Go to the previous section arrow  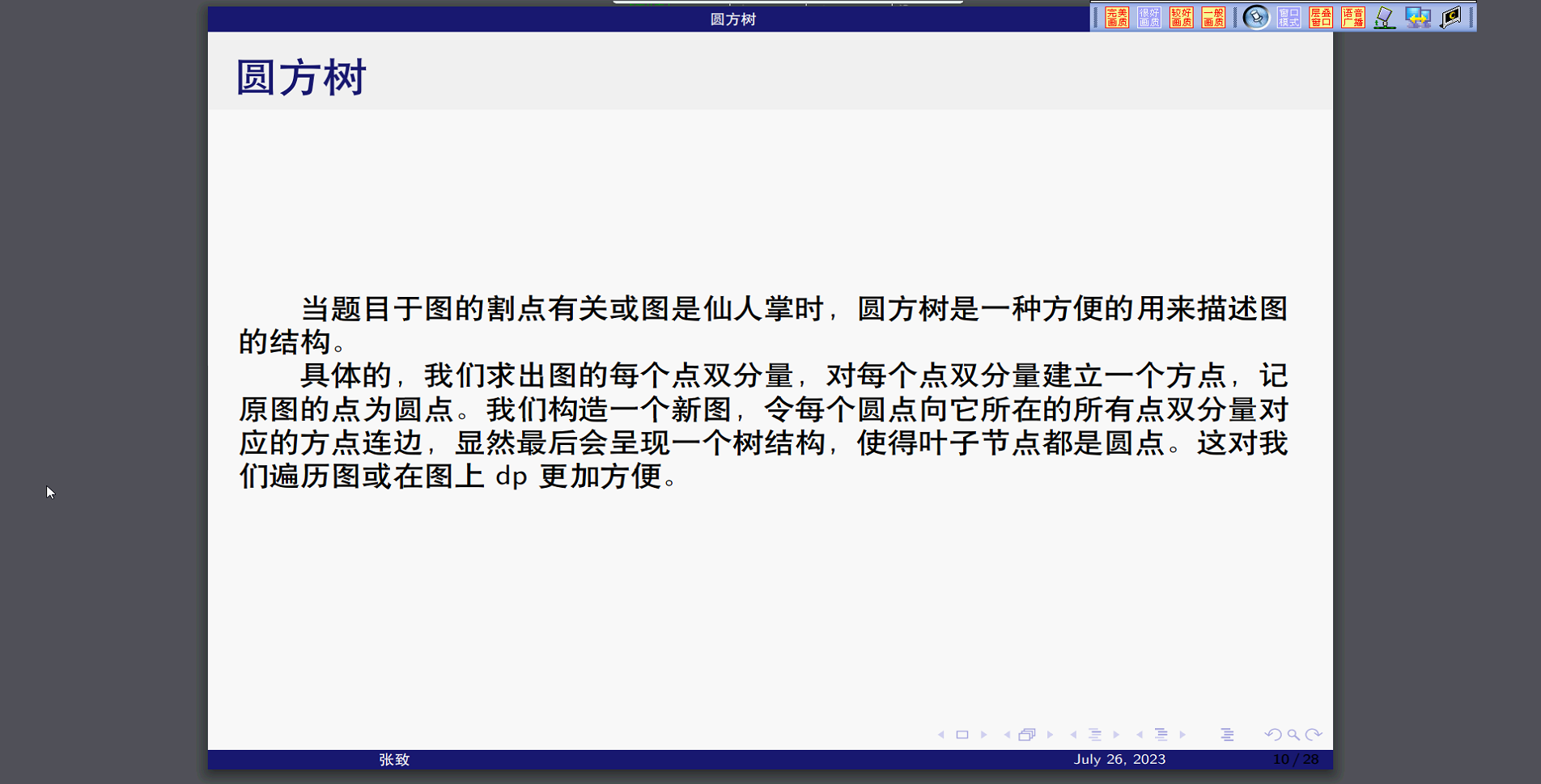coord(1140,735)
